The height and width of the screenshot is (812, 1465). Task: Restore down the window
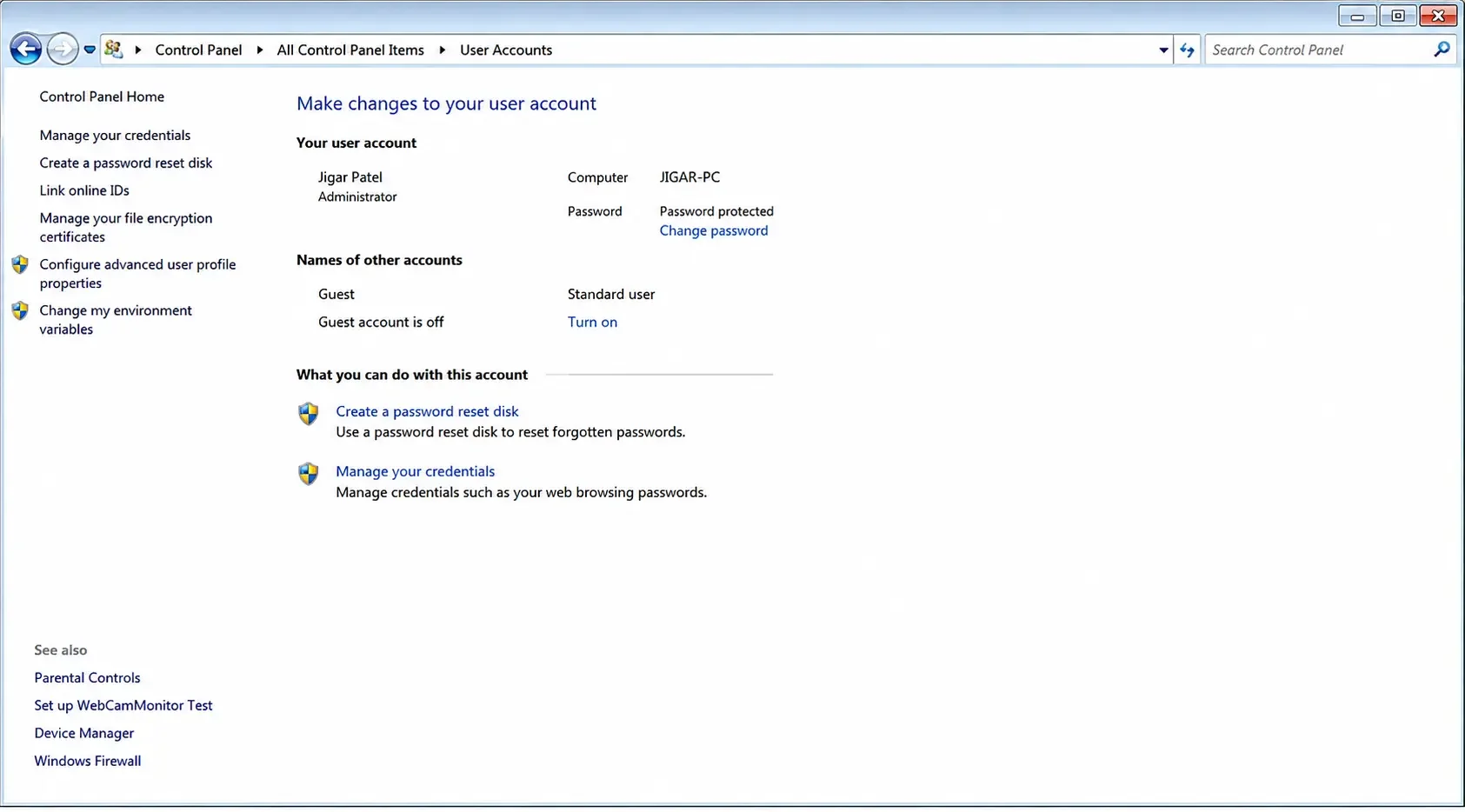1398,16
